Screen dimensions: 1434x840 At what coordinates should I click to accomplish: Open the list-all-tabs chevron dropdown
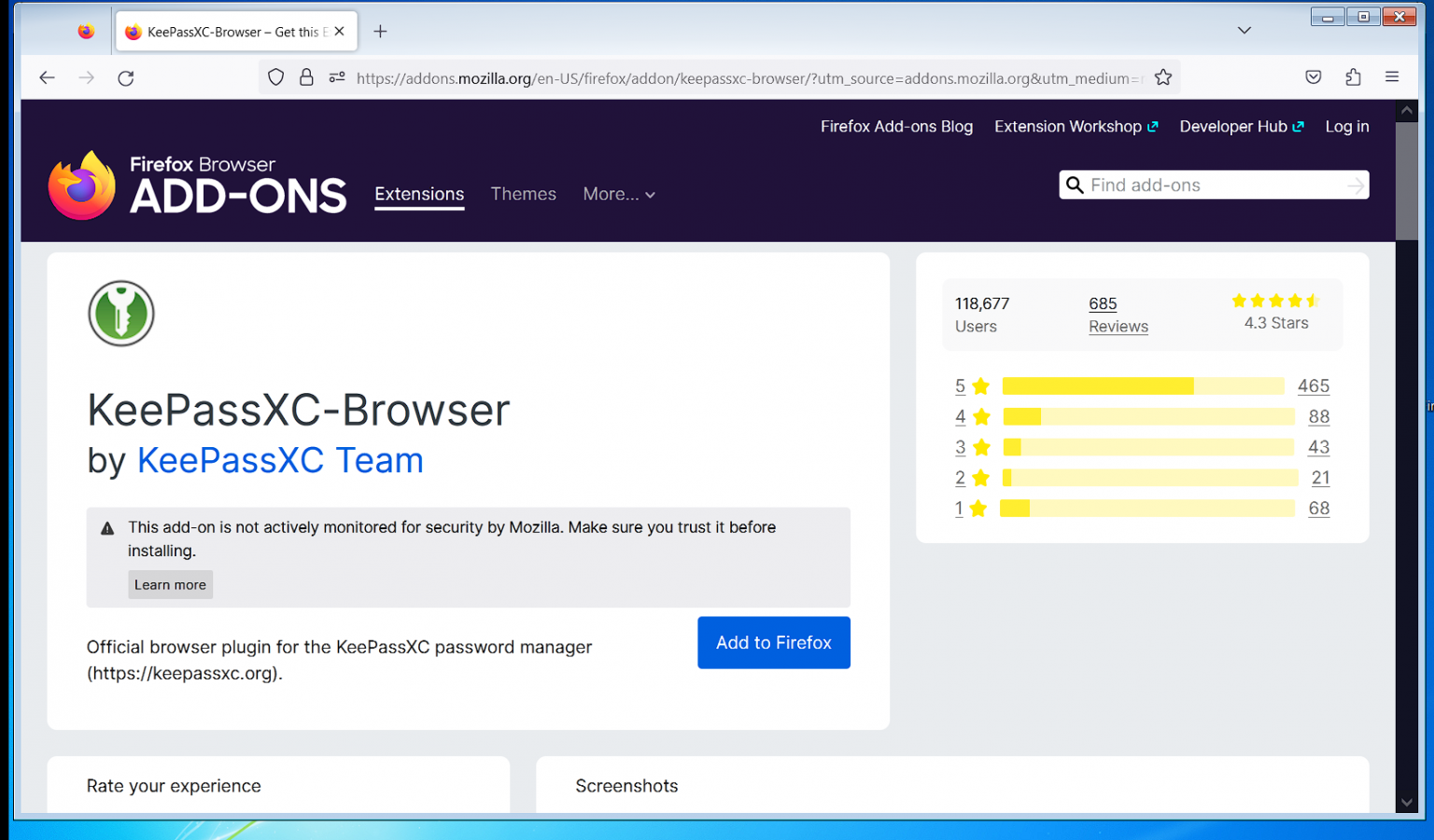click(1244, 30)
